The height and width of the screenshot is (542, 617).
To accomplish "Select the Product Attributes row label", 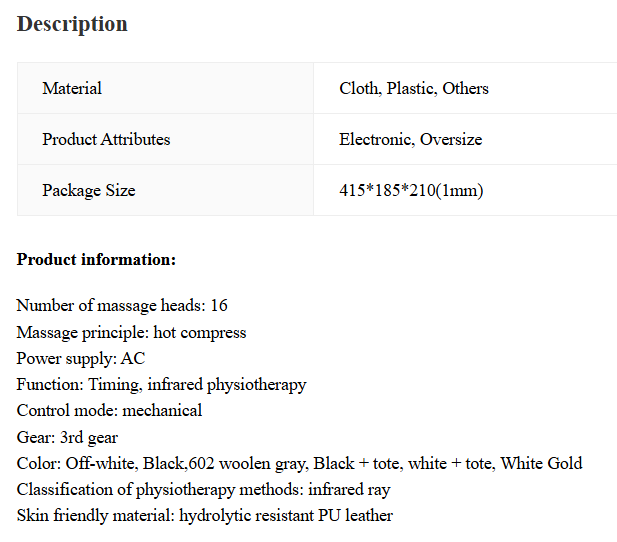I will (x=106, y=139).
